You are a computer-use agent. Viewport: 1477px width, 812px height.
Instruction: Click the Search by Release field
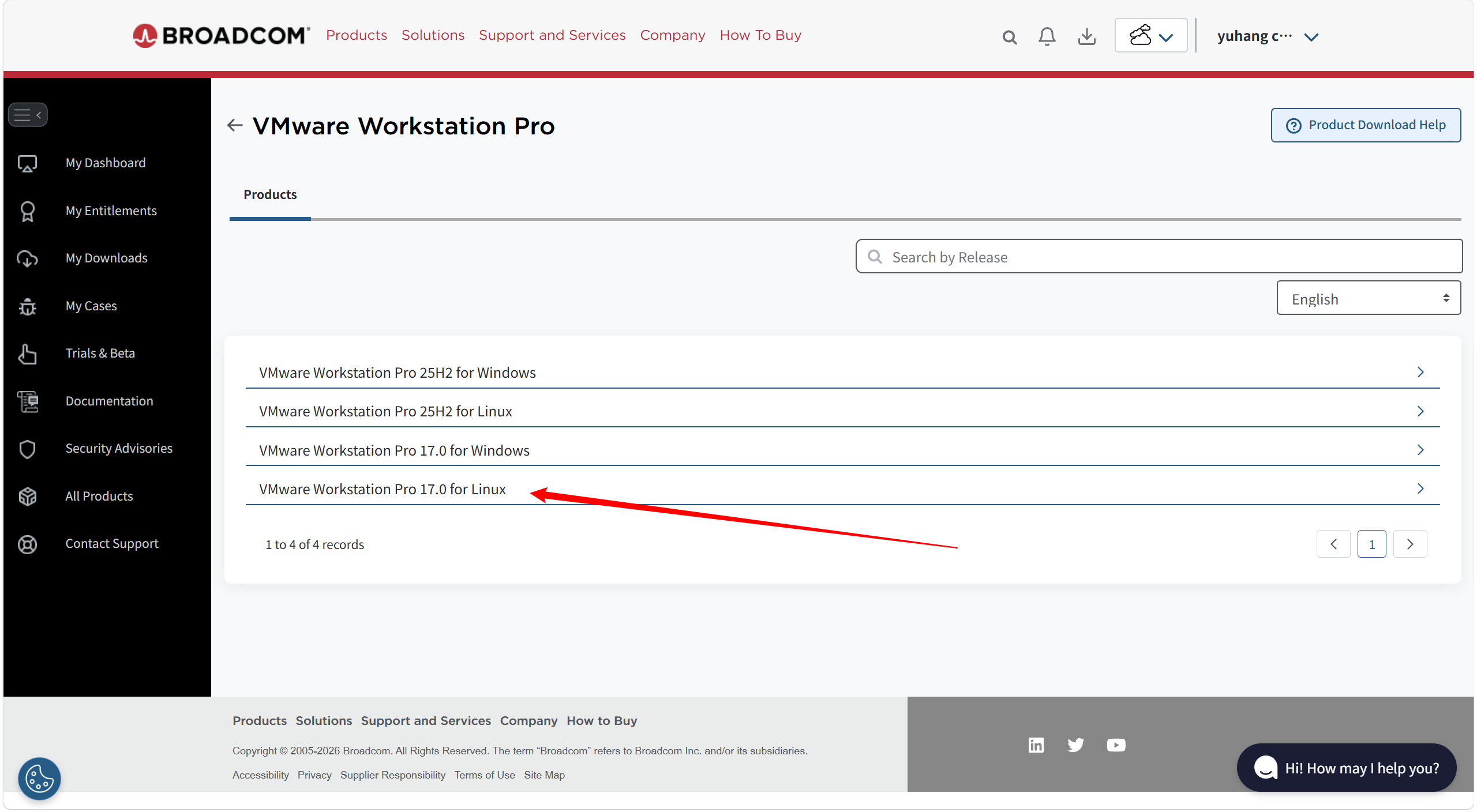pos(1160,257)
